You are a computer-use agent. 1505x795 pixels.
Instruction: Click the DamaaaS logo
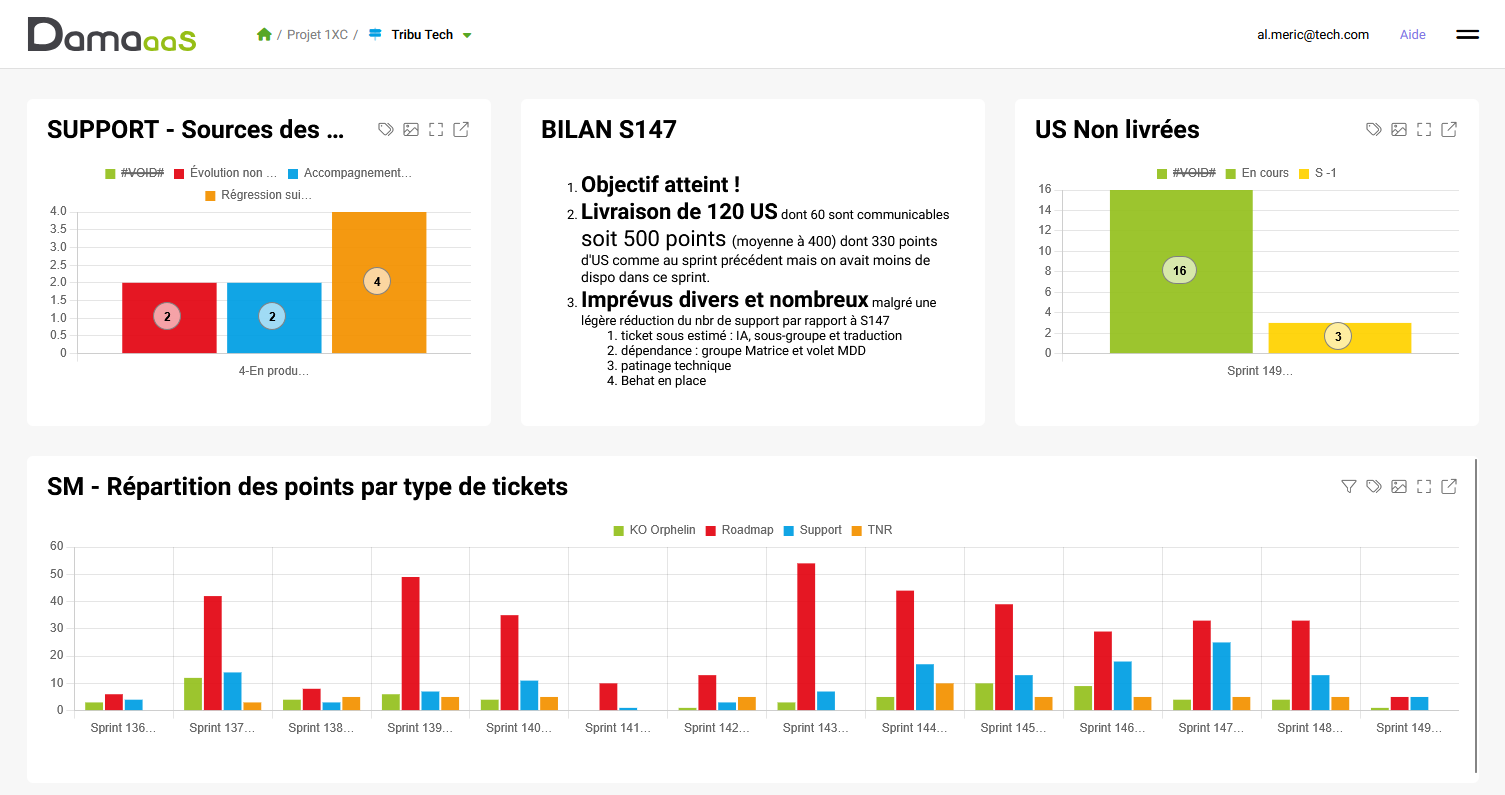coord(112,35)
